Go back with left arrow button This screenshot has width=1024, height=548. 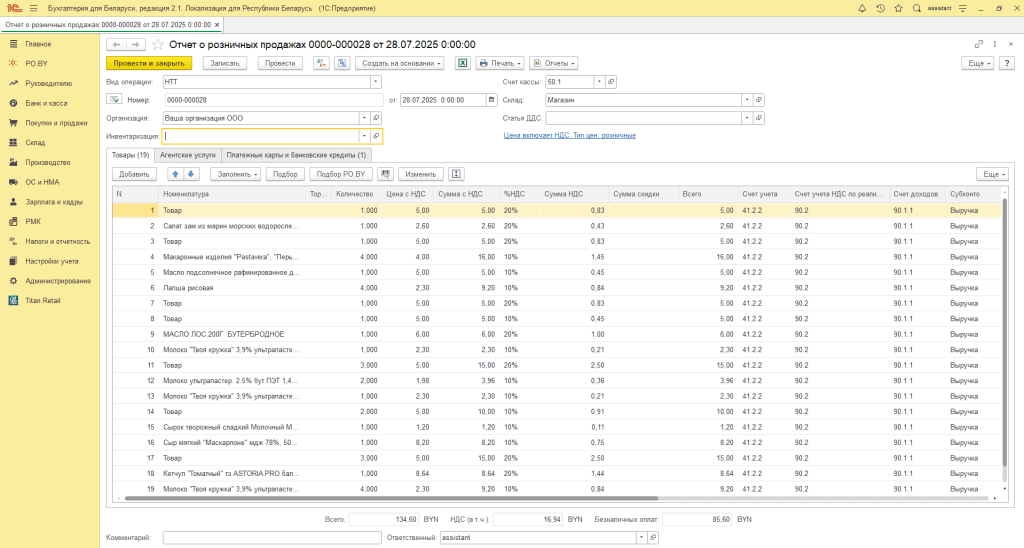116,44
